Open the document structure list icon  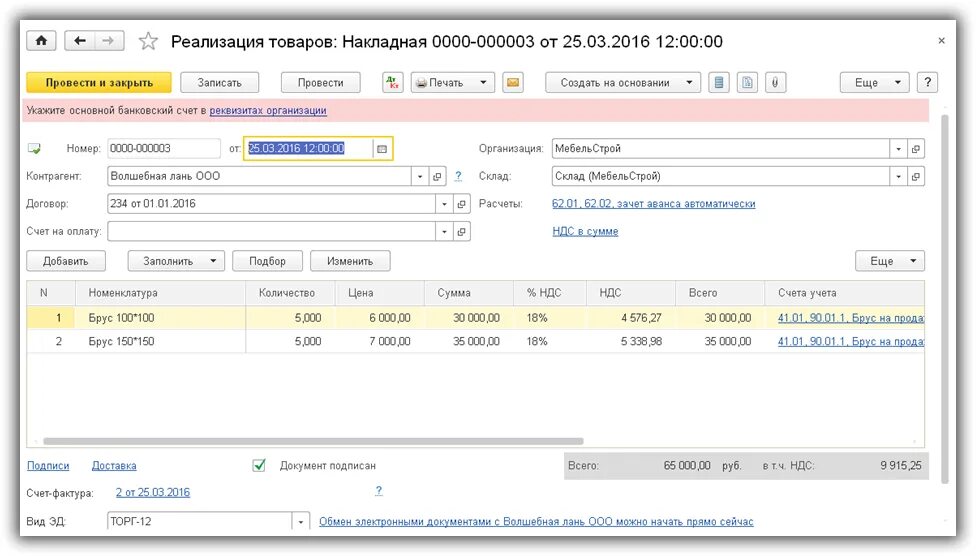coord(719,83)
